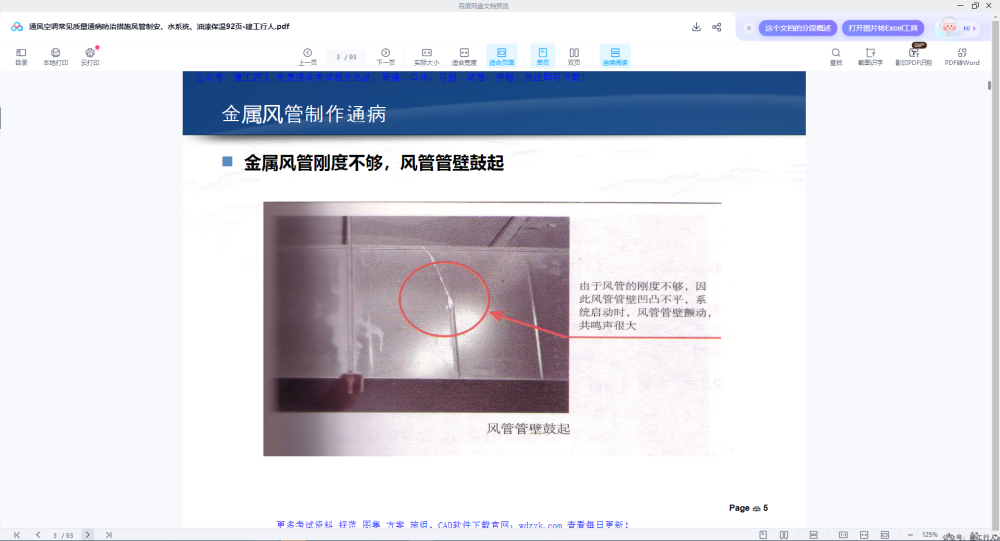
Task: Click the page number field in toolbar
Action: 346,57
